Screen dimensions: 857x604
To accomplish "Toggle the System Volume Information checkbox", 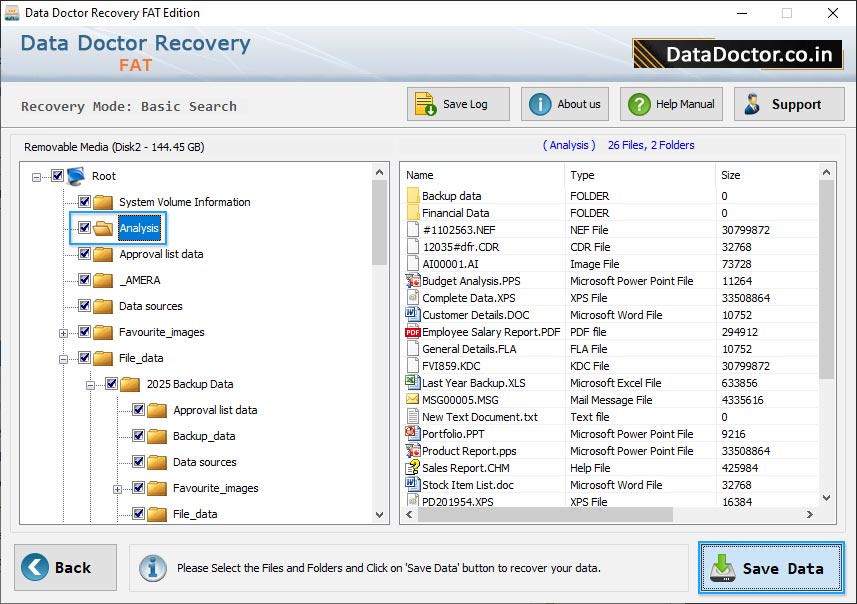I will pos(85,202).
